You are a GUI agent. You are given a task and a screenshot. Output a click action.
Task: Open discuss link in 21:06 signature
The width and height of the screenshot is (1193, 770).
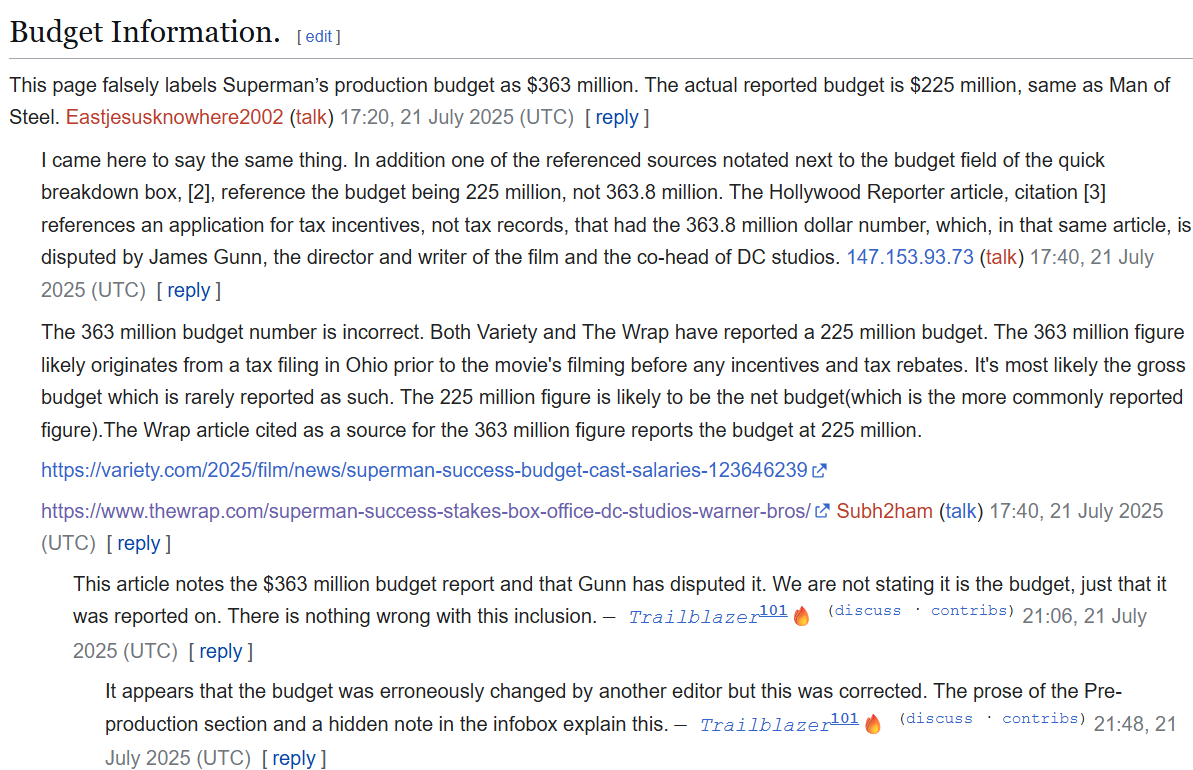[x=867, y=610]
